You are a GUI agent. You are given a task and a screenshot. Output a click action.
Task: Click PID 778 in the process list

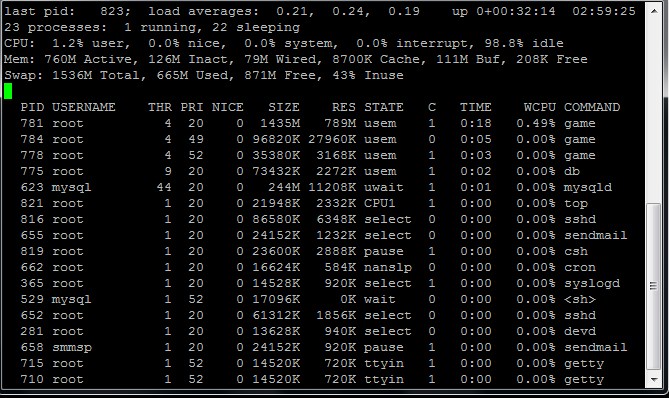click(32, 155)
